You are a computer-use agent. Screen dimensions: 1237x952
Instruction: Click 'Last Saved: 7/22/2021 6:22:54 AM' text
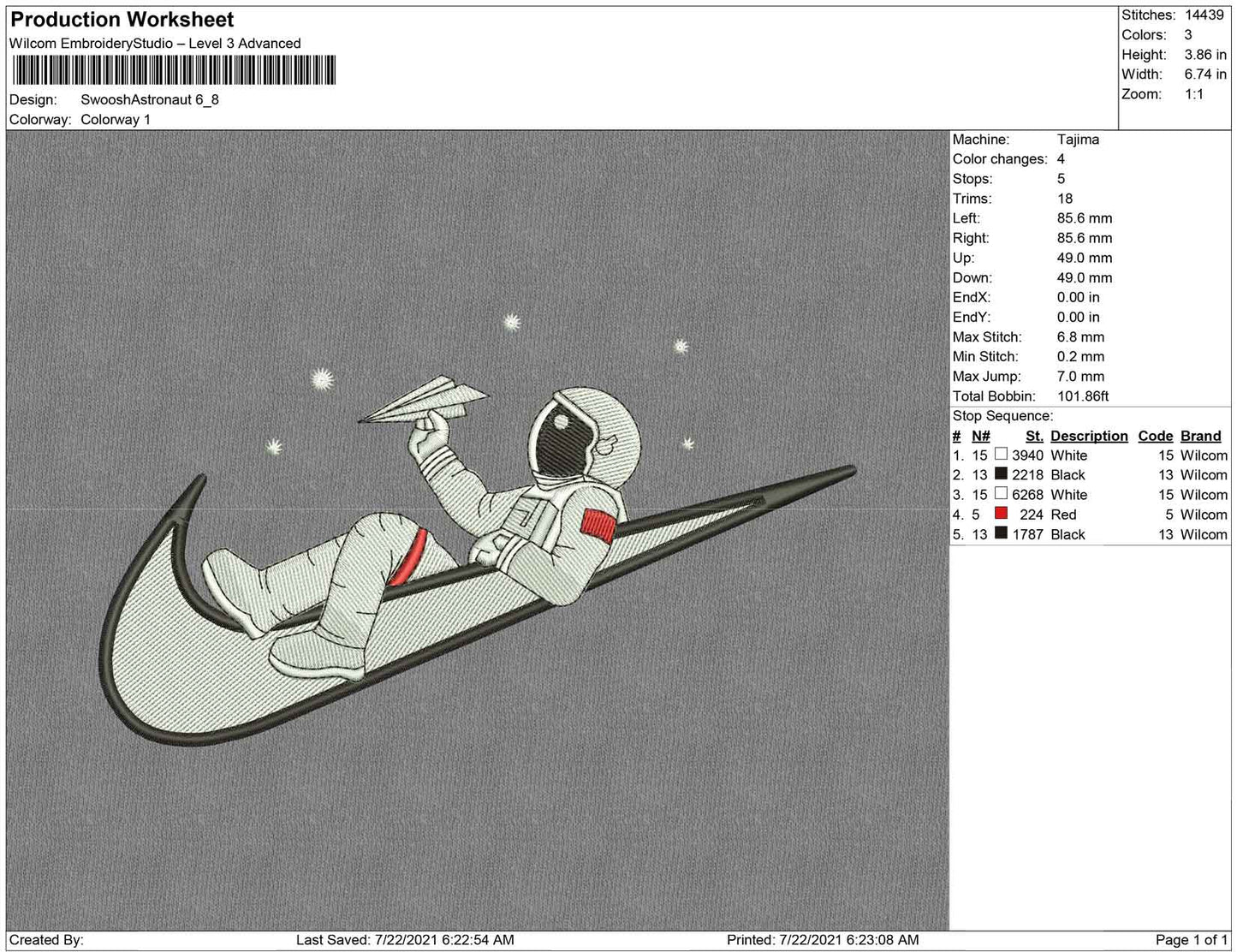(405, 940)
